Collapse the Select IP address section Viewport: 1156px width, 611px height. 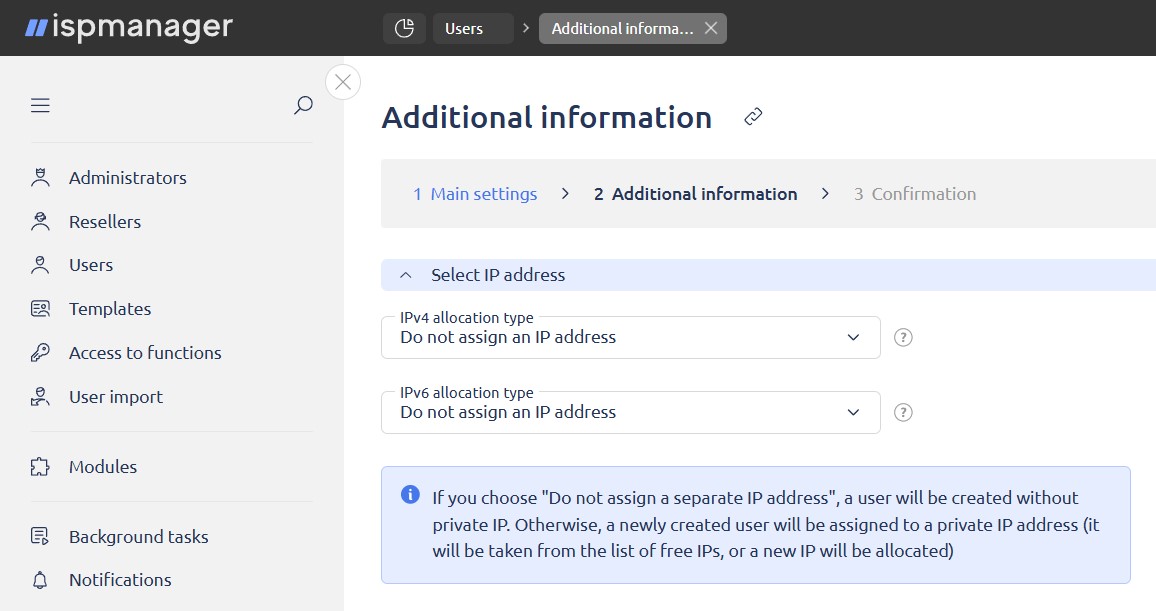tap(405, 275)
